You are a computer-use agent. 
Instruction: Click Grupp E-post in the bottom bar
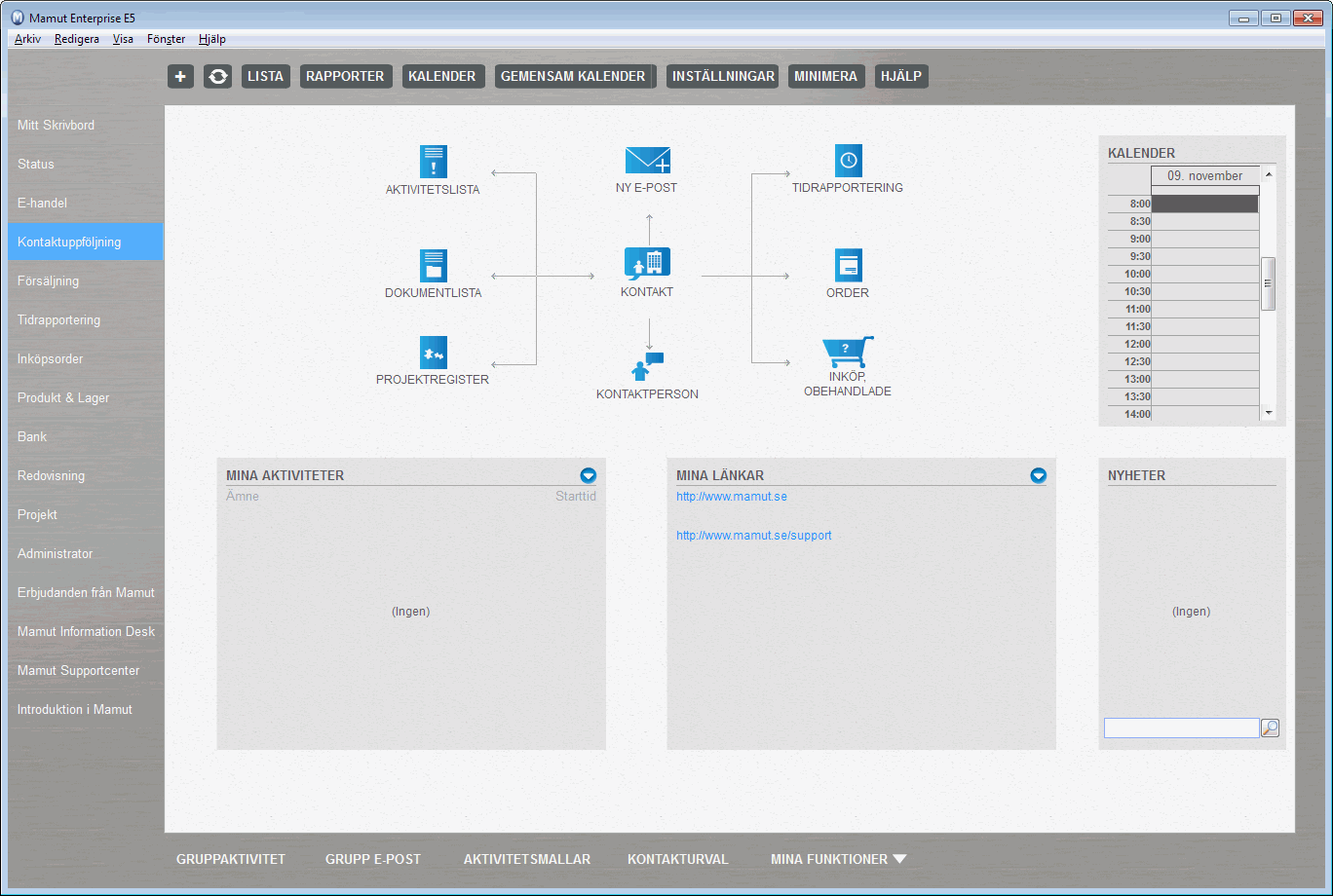pyautogui.click(x=373, y=859)
